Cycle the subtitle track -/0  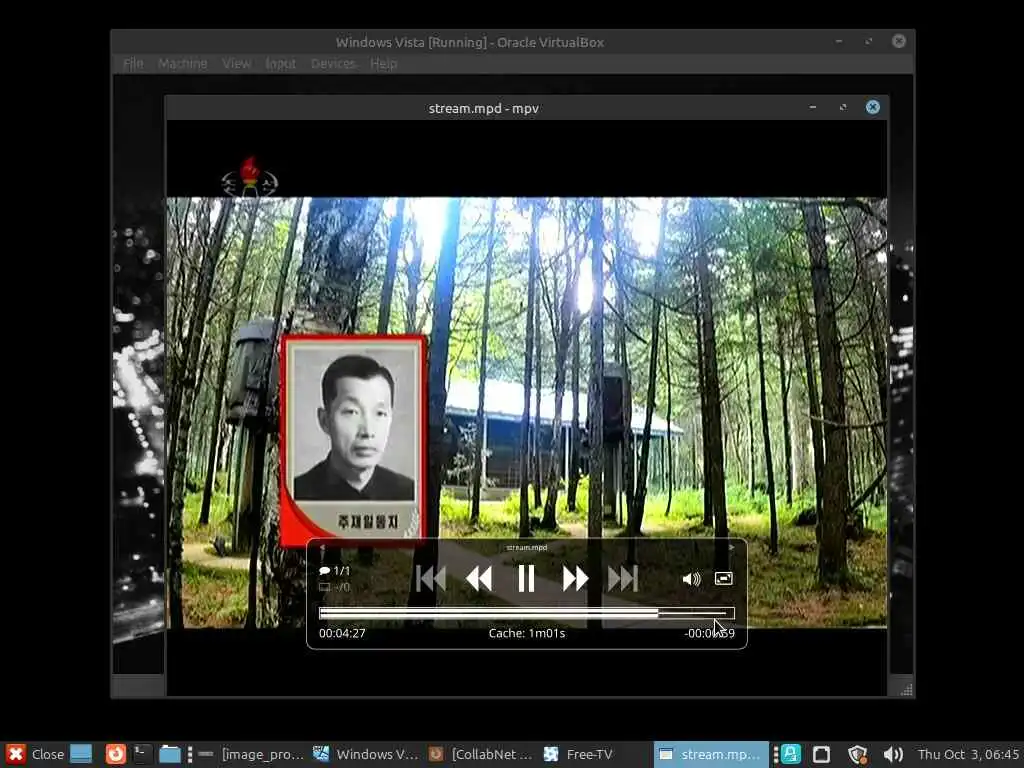pos(334,587)
